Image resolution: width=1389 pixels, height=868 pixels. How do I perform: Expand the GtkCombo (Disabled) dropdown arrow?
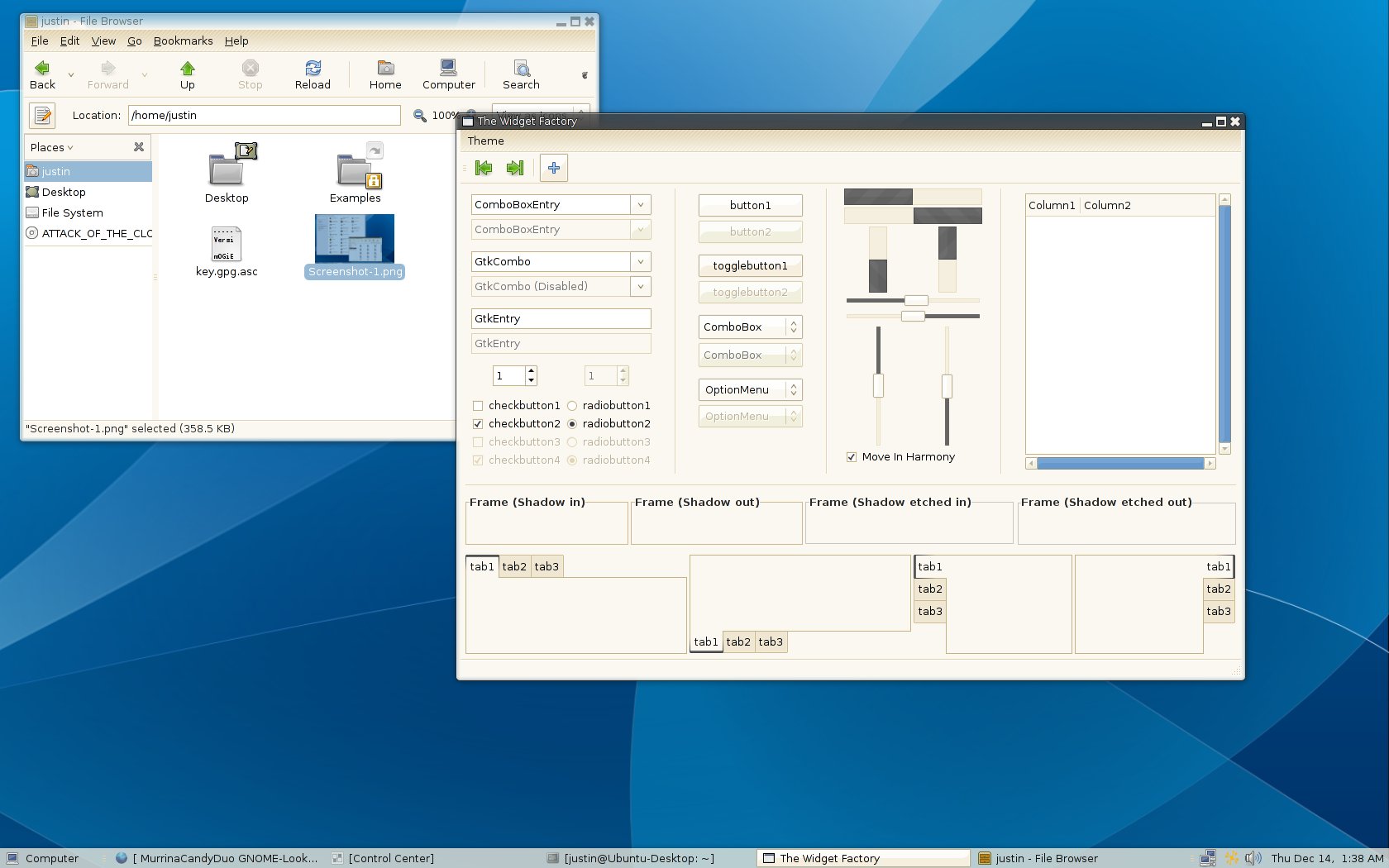(641, 286)
